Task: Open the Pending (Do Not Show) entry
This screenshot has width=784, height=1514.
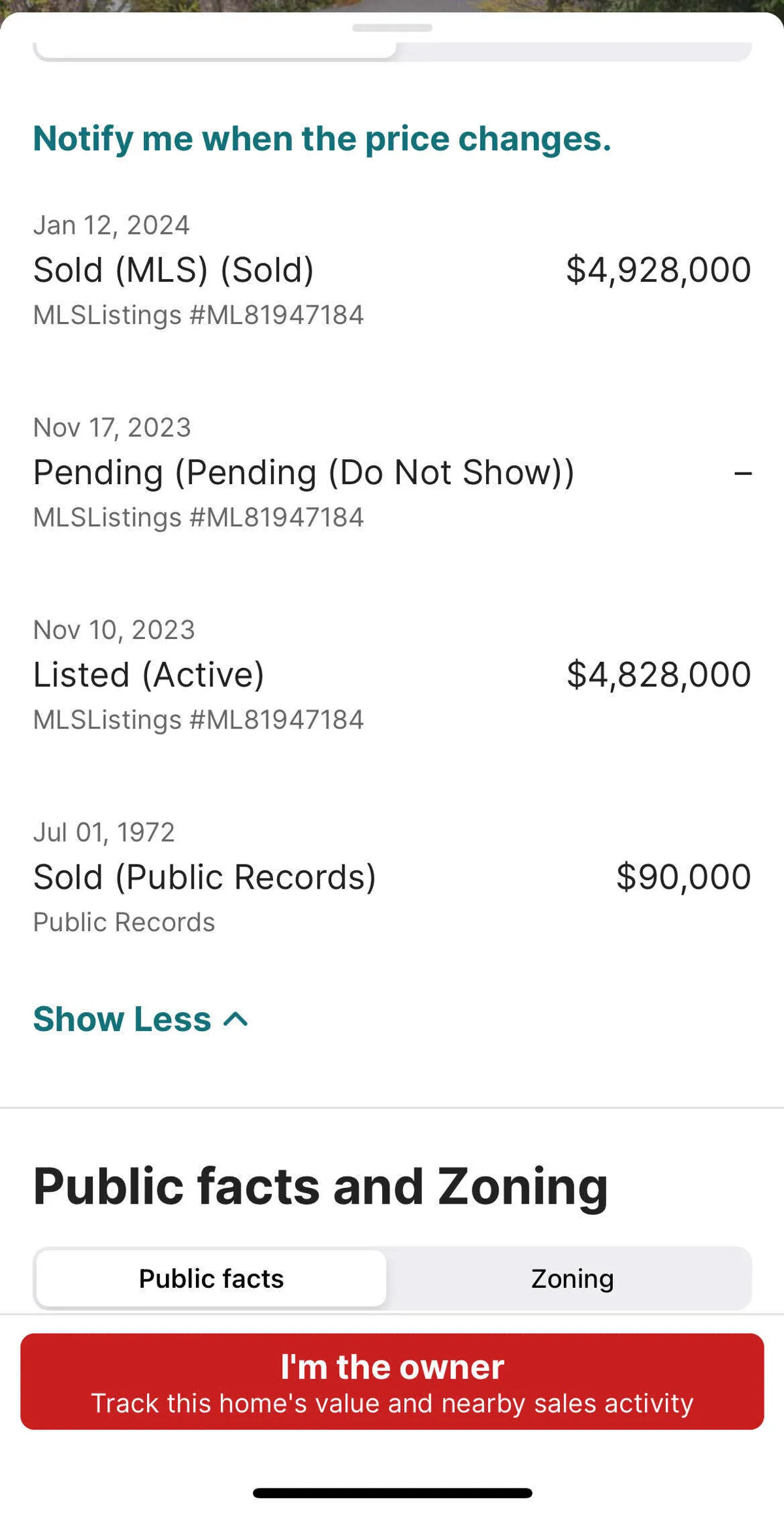Action: click(304, 472)
